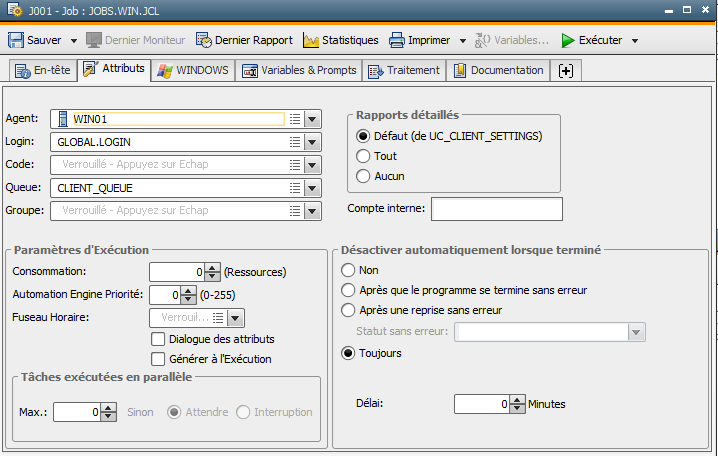The height and width of the screenshot is (456, 718).
Task: Open the Fuseau Horaire list icon
Action: coord(218,318)
